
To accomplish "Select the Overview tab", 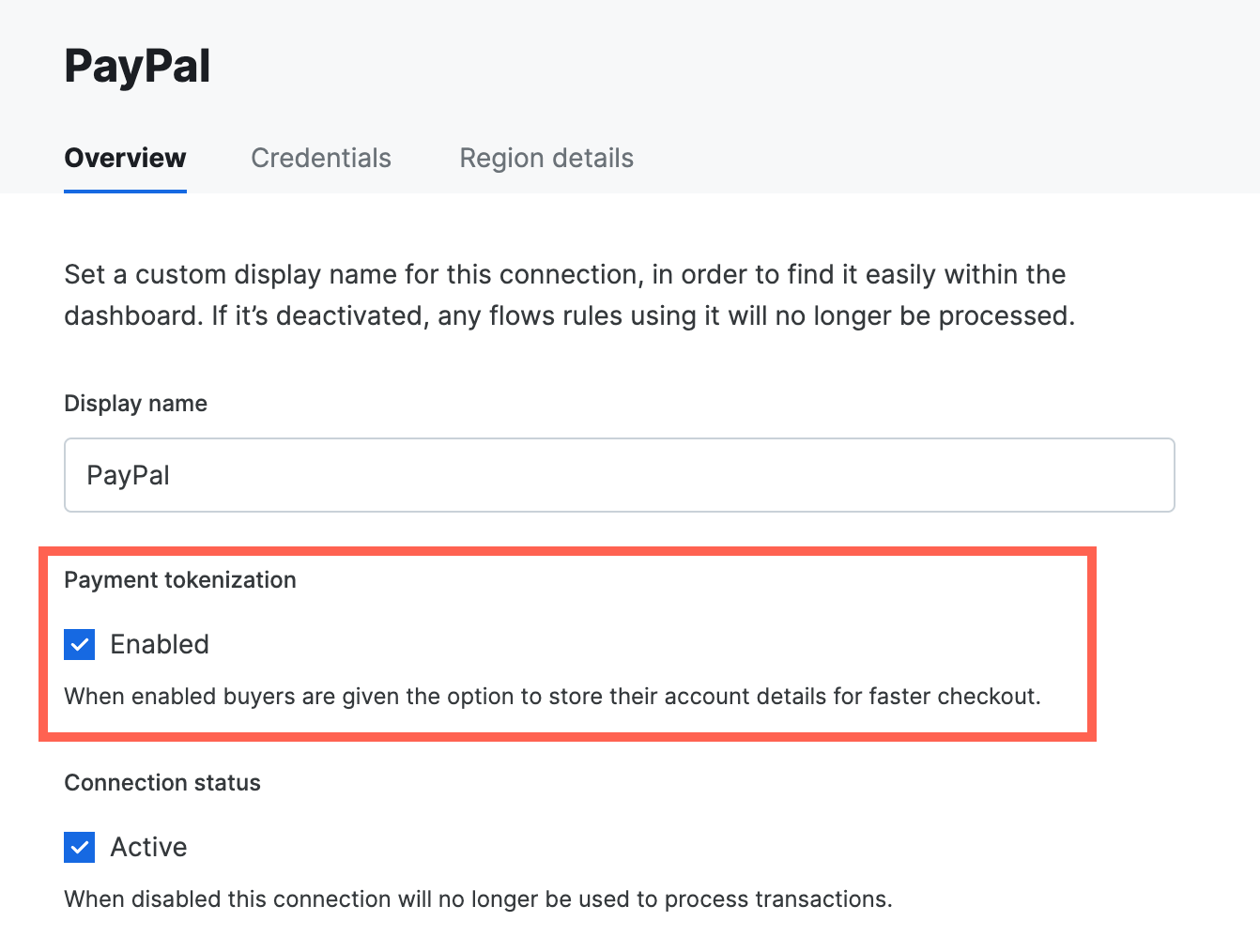I will [x=125, y=158].
